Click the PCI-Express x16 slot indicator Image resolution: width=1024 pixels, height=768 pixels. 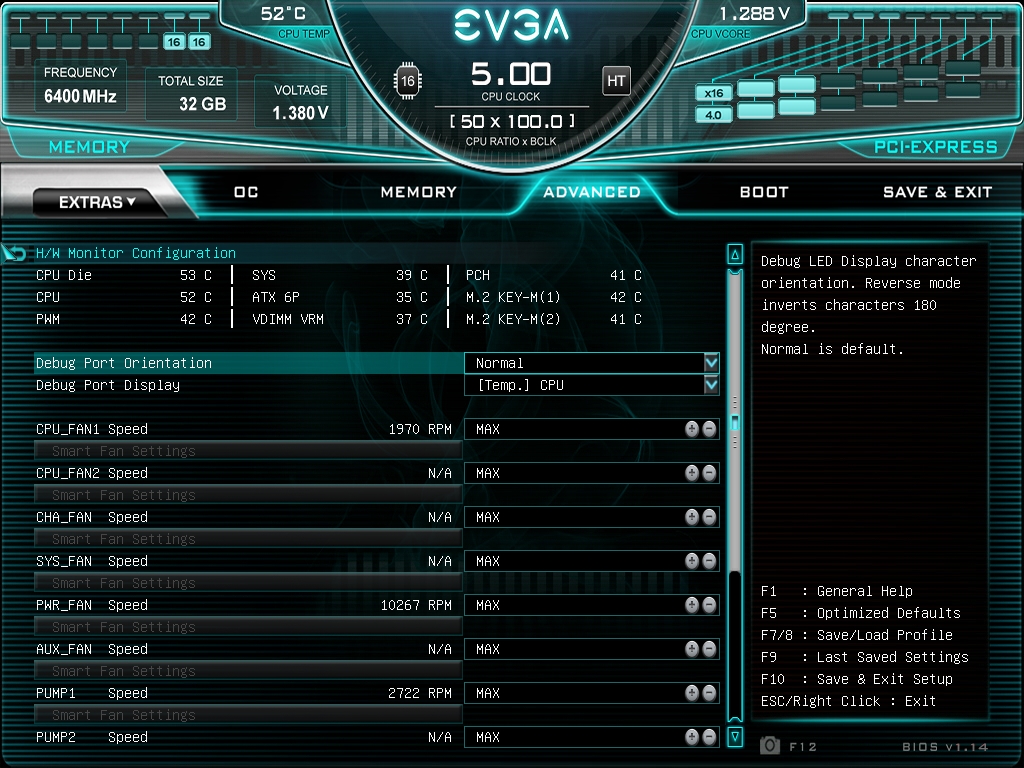point(713,93)
